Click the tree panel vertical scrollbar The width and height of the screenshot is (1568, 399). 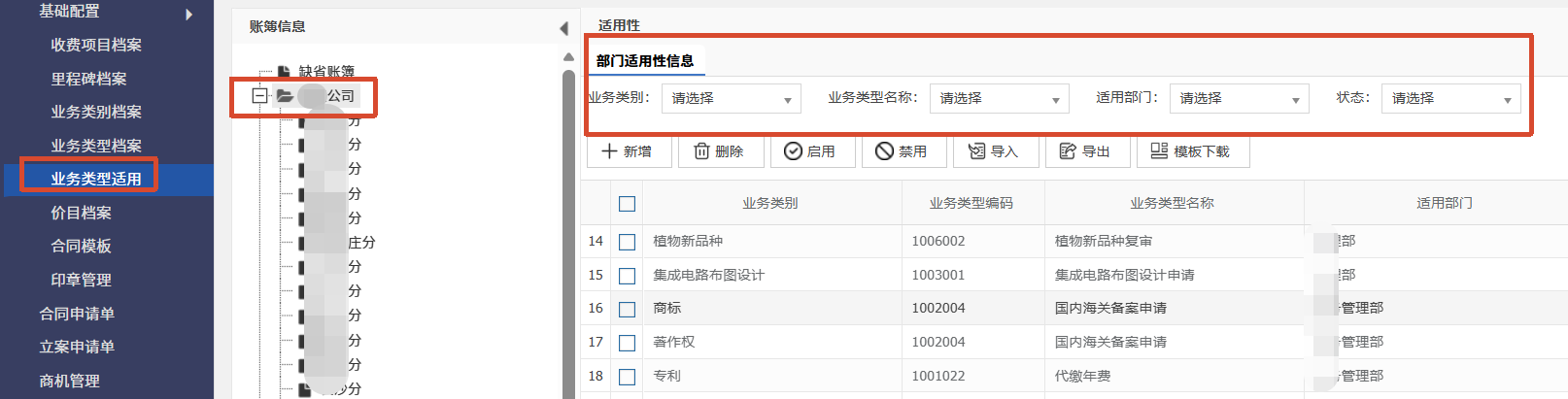point(568,233)
